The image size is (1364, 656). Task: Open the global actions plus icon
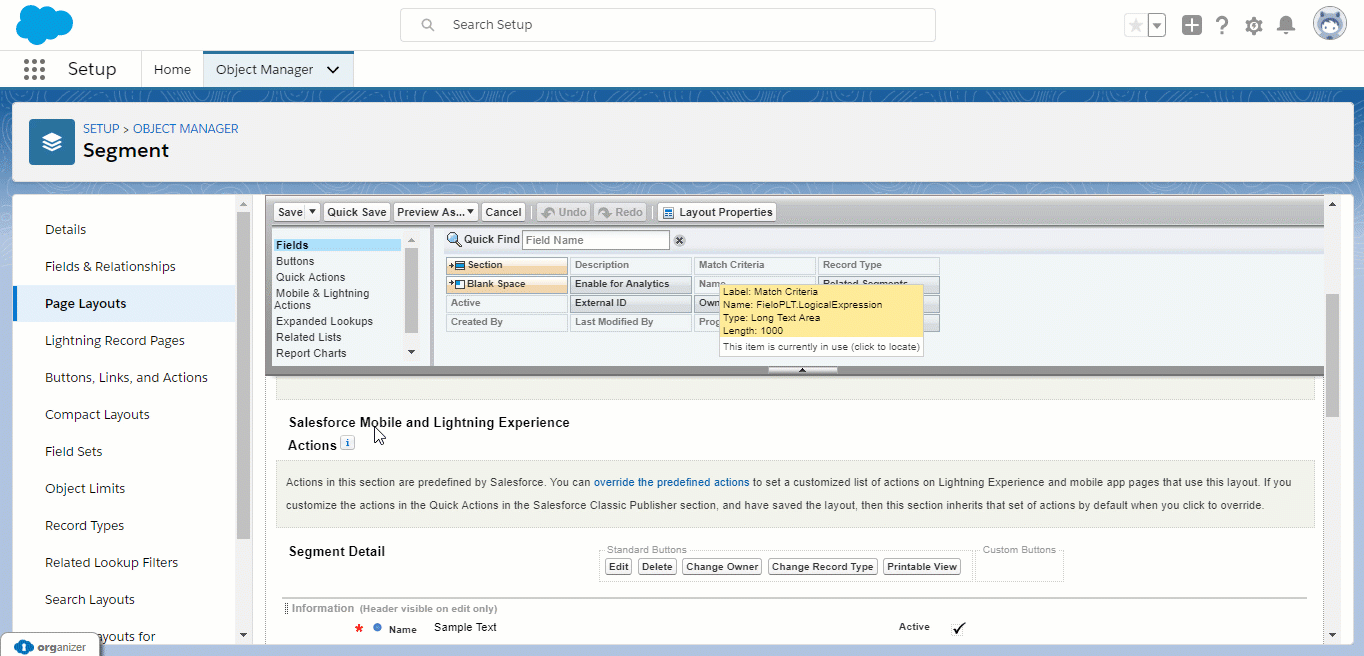tap(1191, 25)
